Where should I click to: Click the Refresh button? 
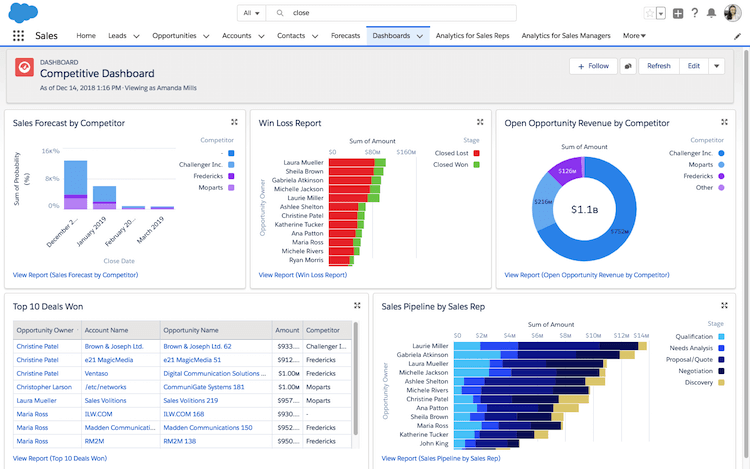click(658, 66)
